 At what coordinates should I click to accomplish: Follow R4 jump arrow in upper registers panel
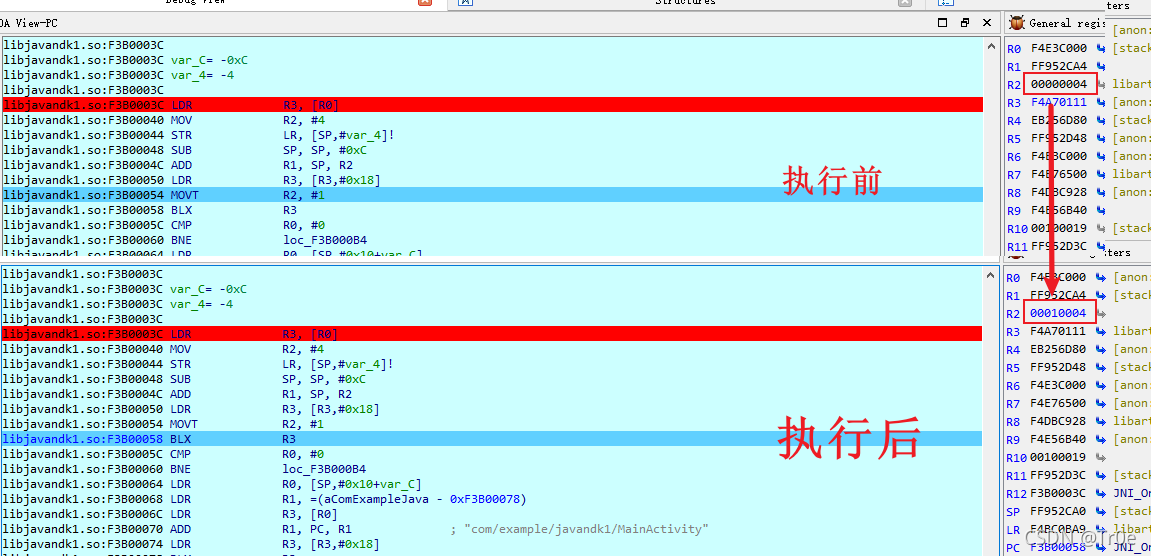point(1101,120)
